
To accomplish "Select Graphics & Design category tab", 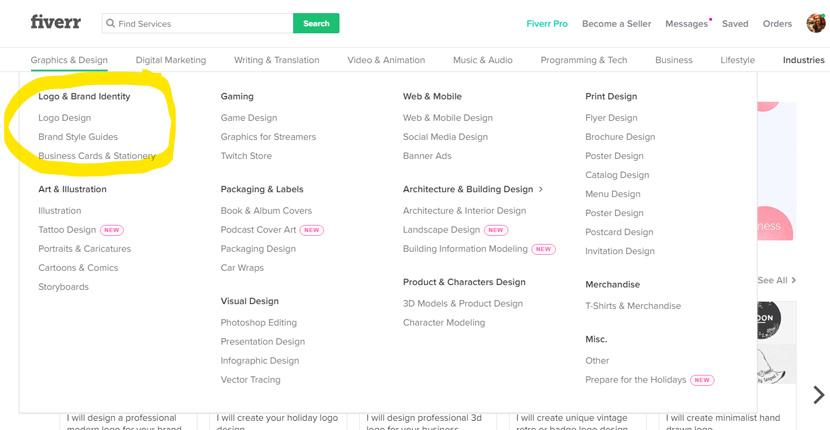I will [69, 60].
